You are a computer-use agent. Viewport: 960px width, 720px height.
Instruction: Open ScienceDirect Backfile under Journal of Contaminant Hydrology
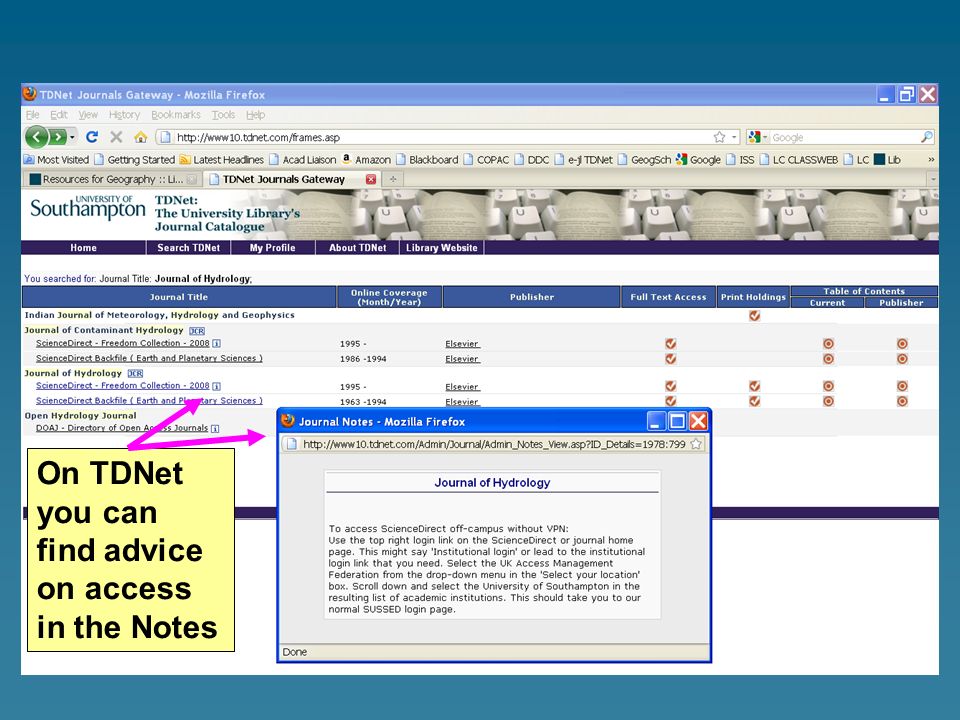click(x=149, y=358)
